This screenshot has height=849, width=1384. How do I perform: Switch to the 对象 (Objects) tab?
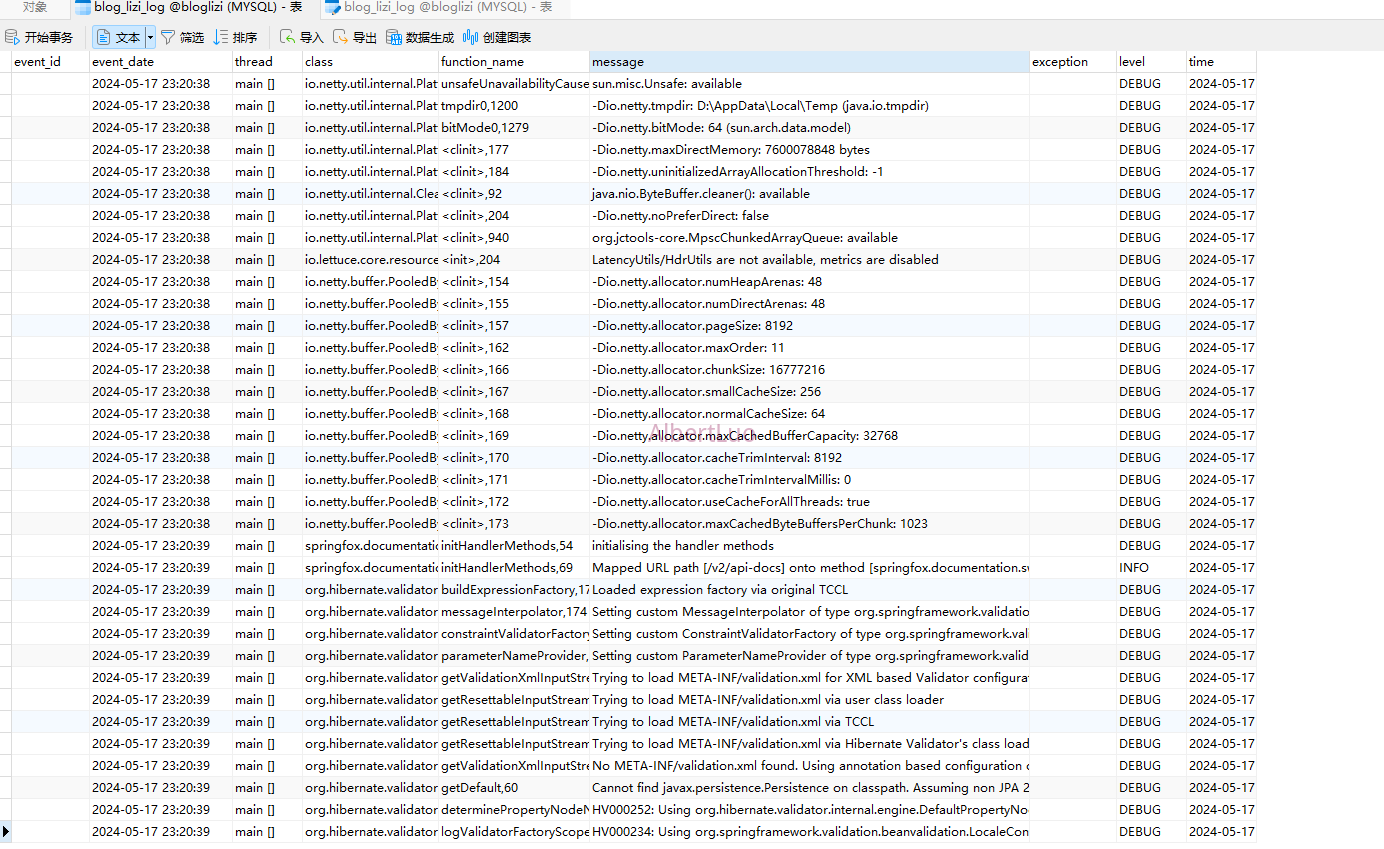[33, 7]
